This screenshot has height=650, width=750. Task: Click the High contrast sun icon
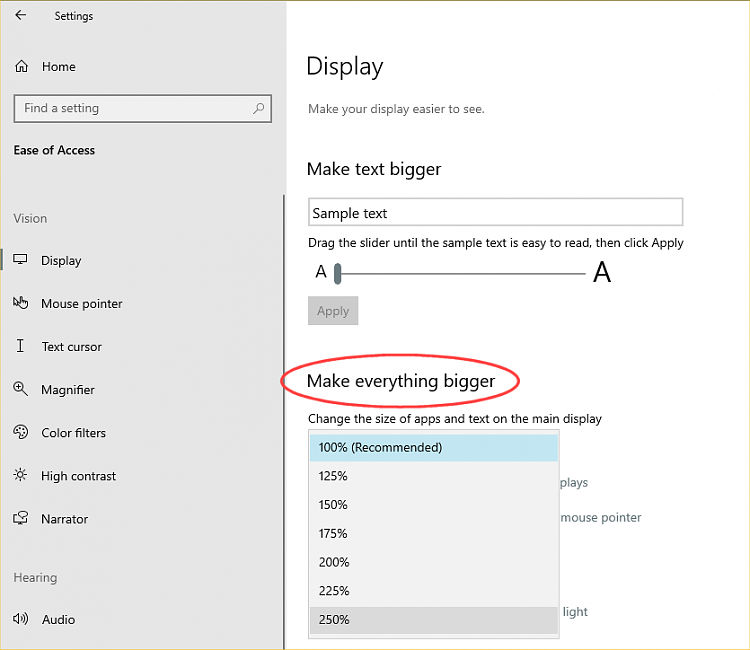click(20, 475)
